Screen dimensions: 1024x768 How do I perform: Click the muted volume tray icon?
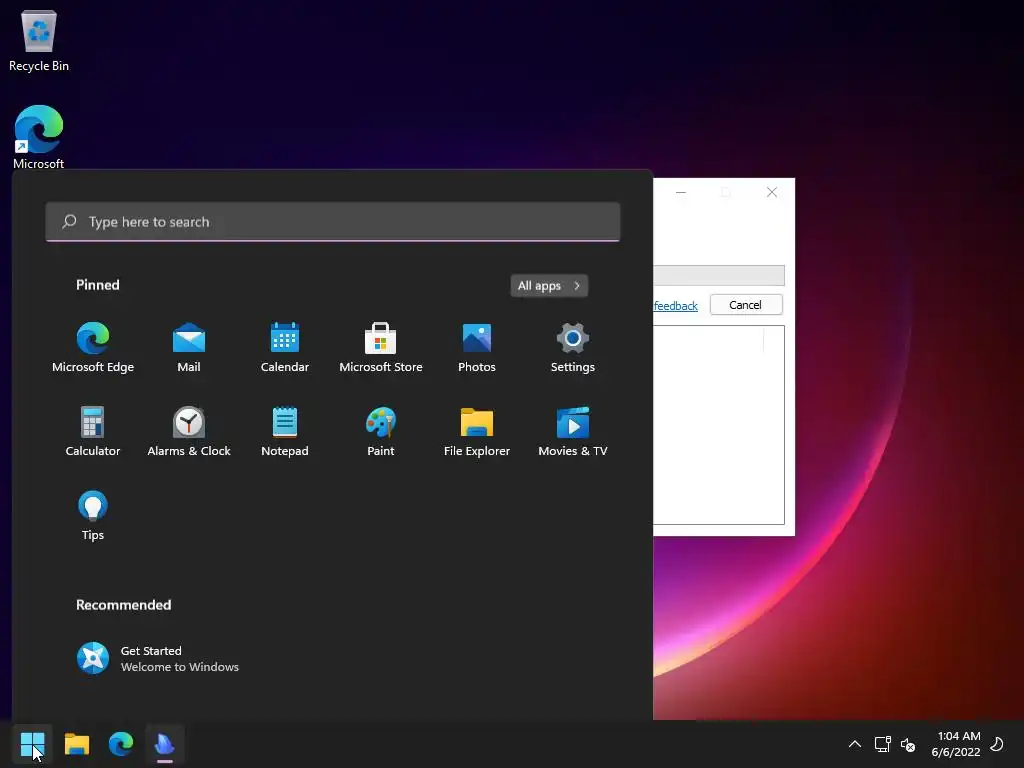click(908, 744)
